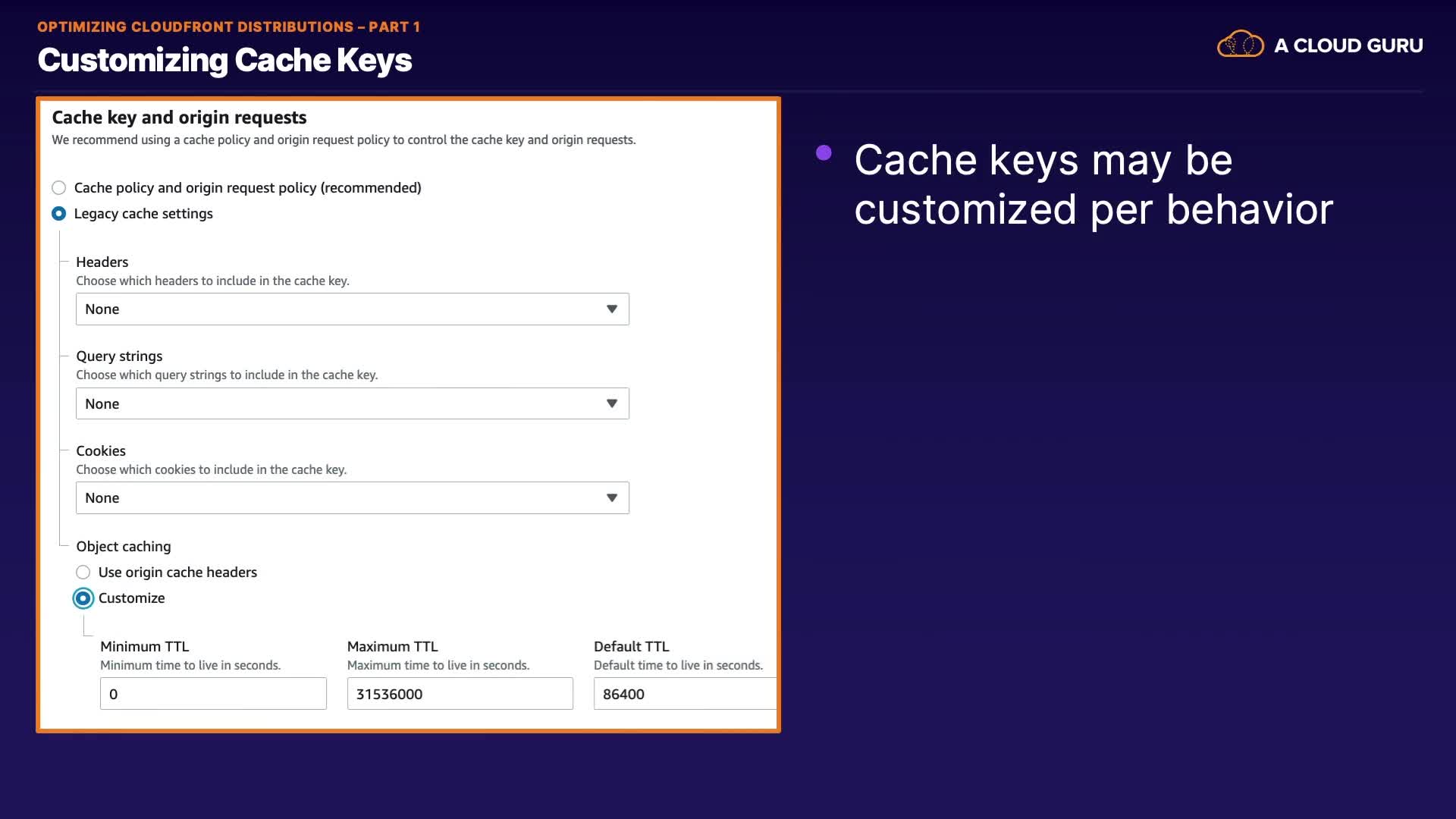This screenshot has height=819, width=1456.
Task: Click the Object caching section label
Action: [124, 547]
